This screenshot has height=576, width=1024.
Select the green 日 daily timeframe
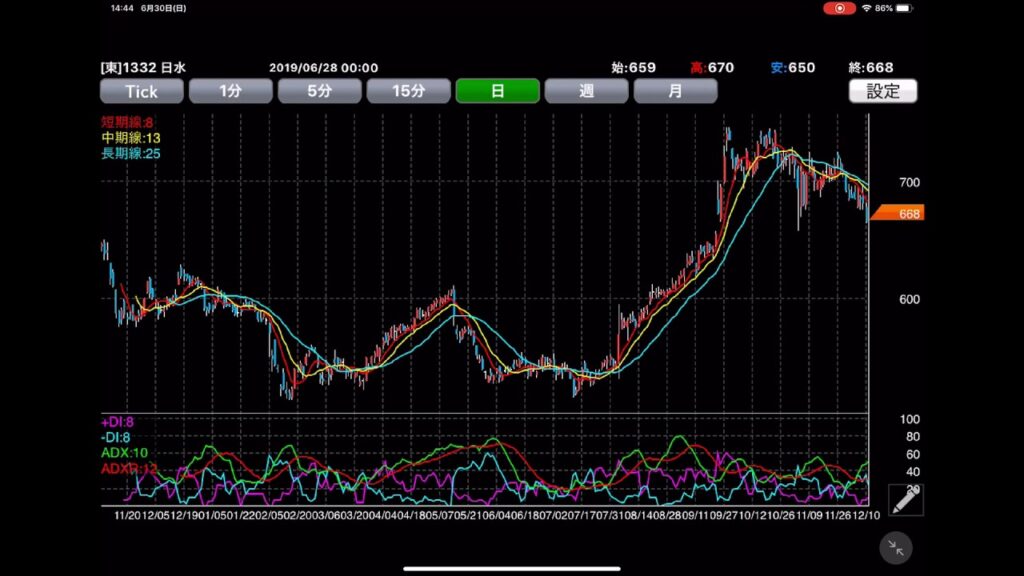click(x=497, y=91)
